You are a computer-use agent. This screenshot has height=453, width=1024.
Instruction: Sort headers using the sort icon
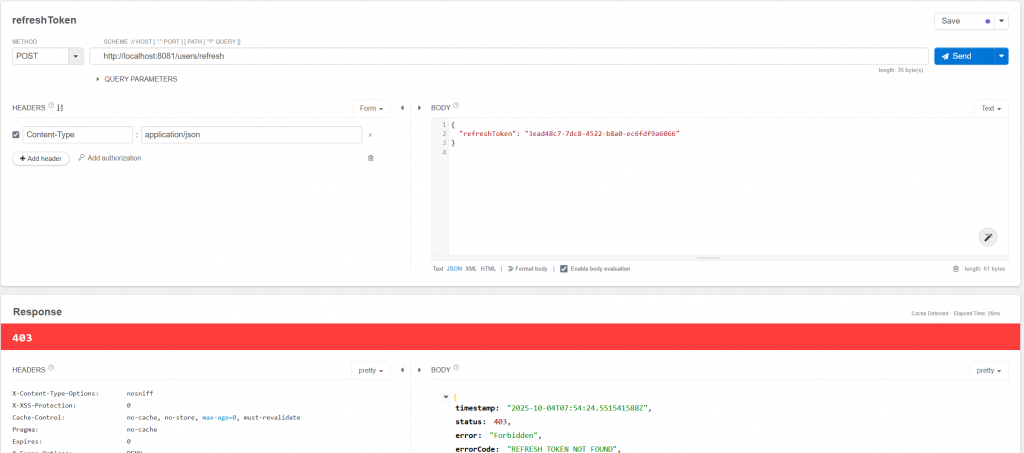click(60, 108)
